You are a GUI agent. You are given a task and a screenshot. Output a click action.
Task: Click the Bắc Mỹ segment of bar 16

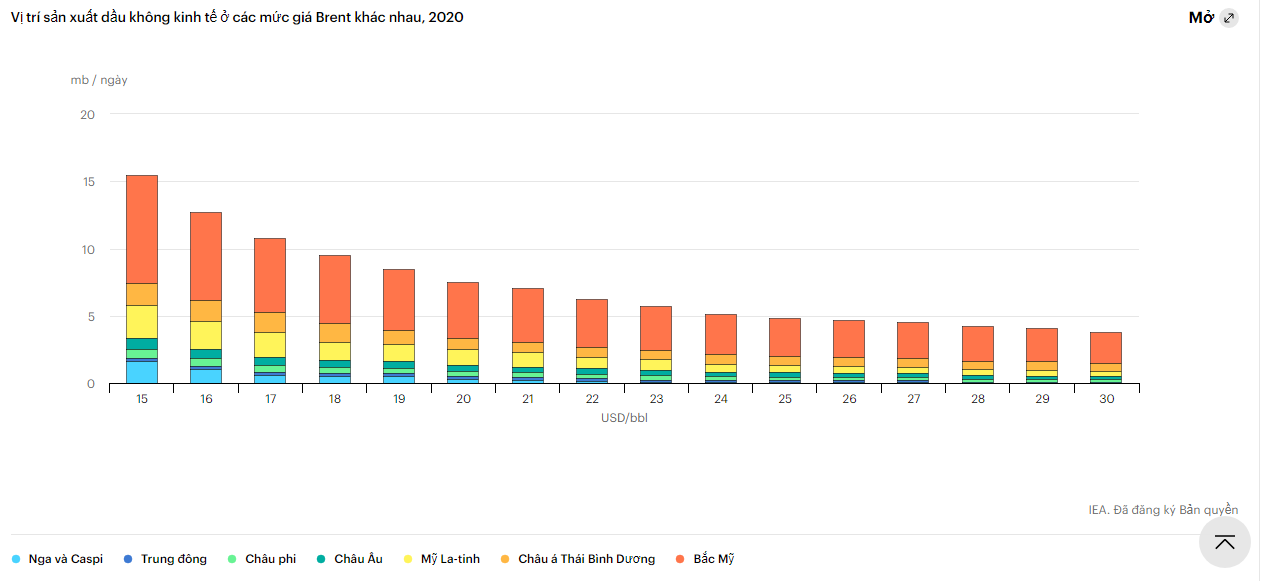(206, 256)
